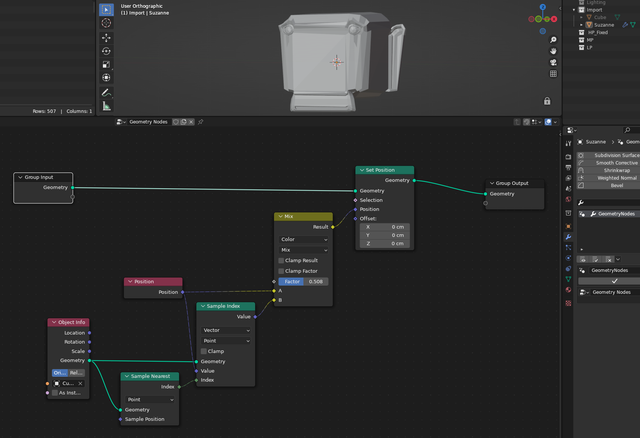Click the parent node tree arrow icon
640x438 pixels.
coord(517,122)
